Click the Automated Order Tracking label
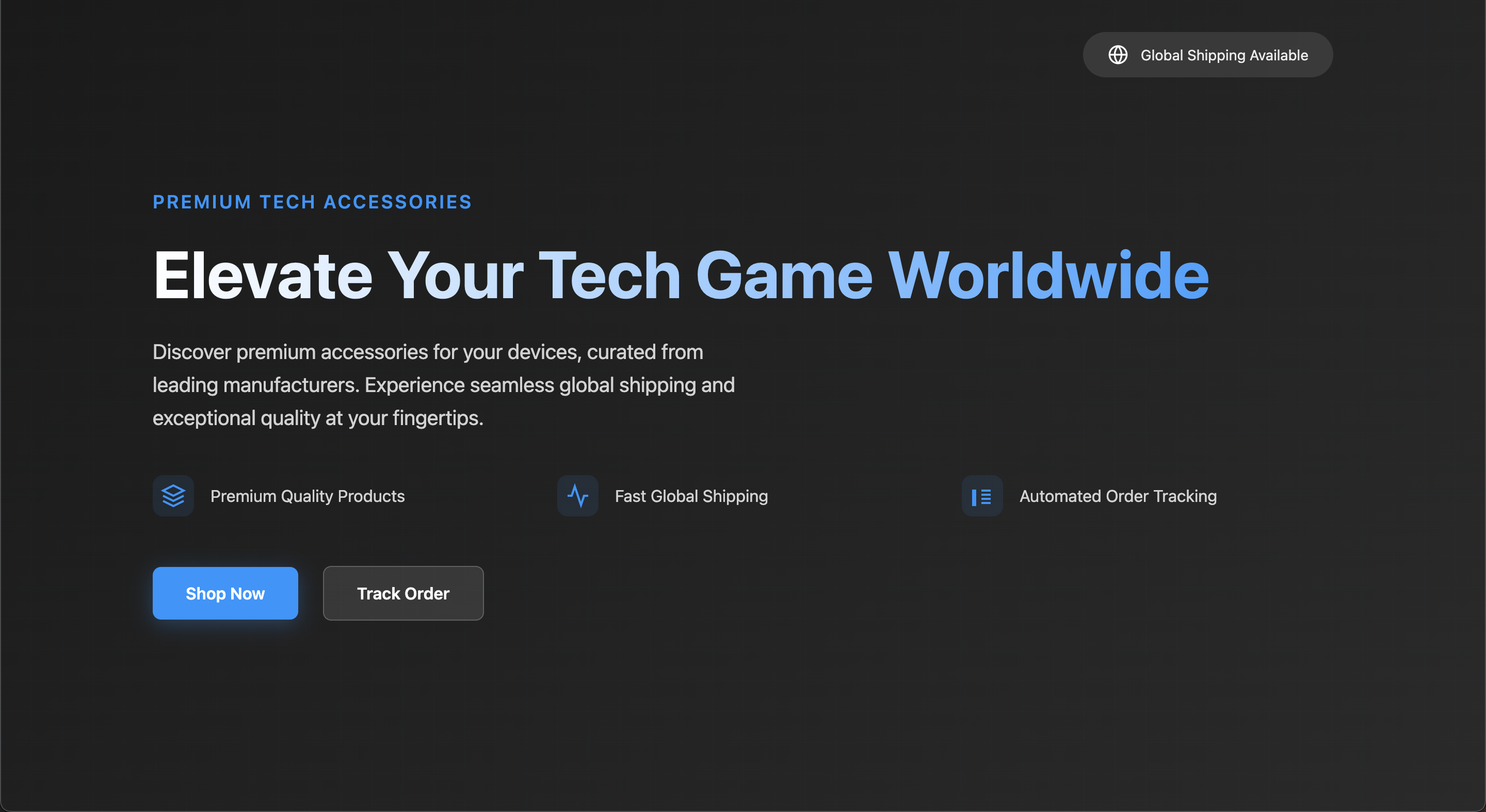 click(1118, 496)
